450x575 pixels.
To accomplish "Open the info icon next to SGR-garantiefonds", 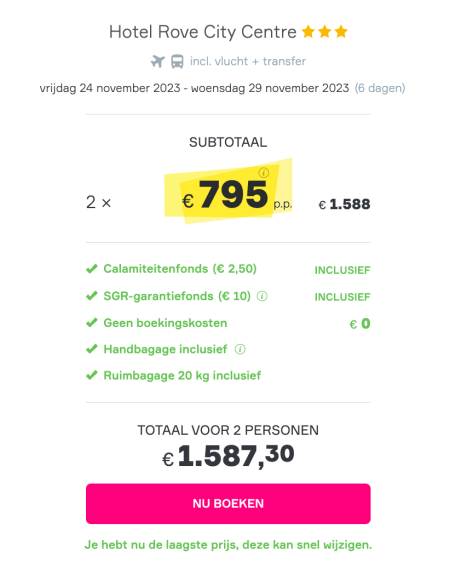I will pos(262,296).
